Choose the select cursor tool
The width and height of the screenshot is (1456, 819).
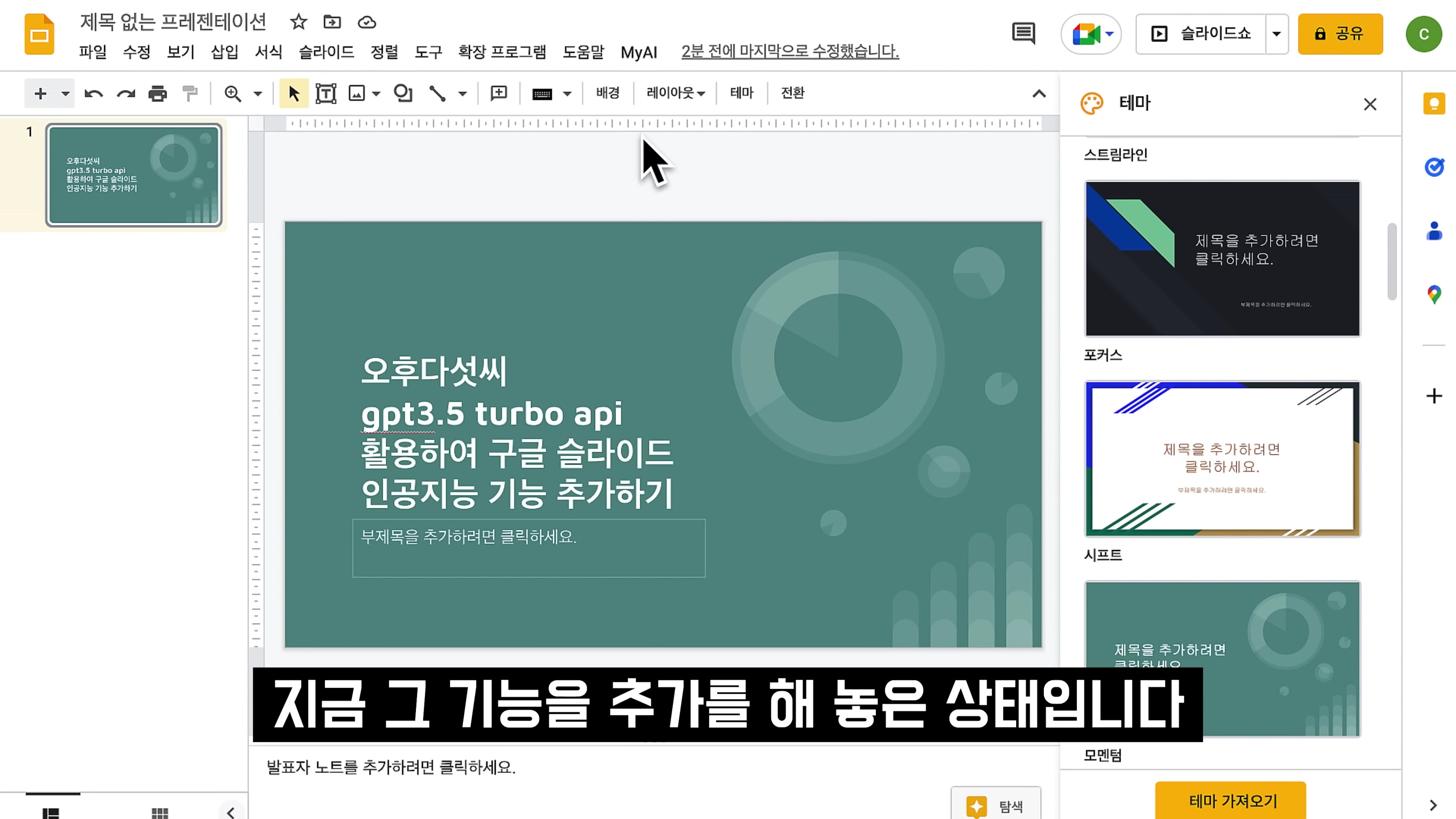(x=294, y=93)
